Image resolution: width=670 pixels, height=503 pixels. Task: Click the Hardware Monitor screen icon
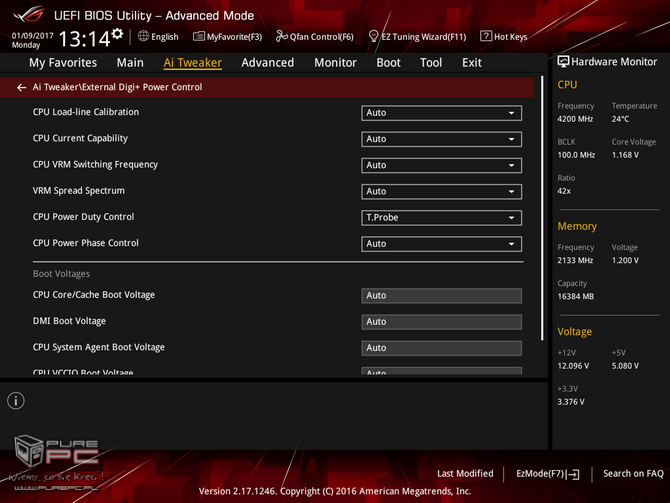coord(563,62)
